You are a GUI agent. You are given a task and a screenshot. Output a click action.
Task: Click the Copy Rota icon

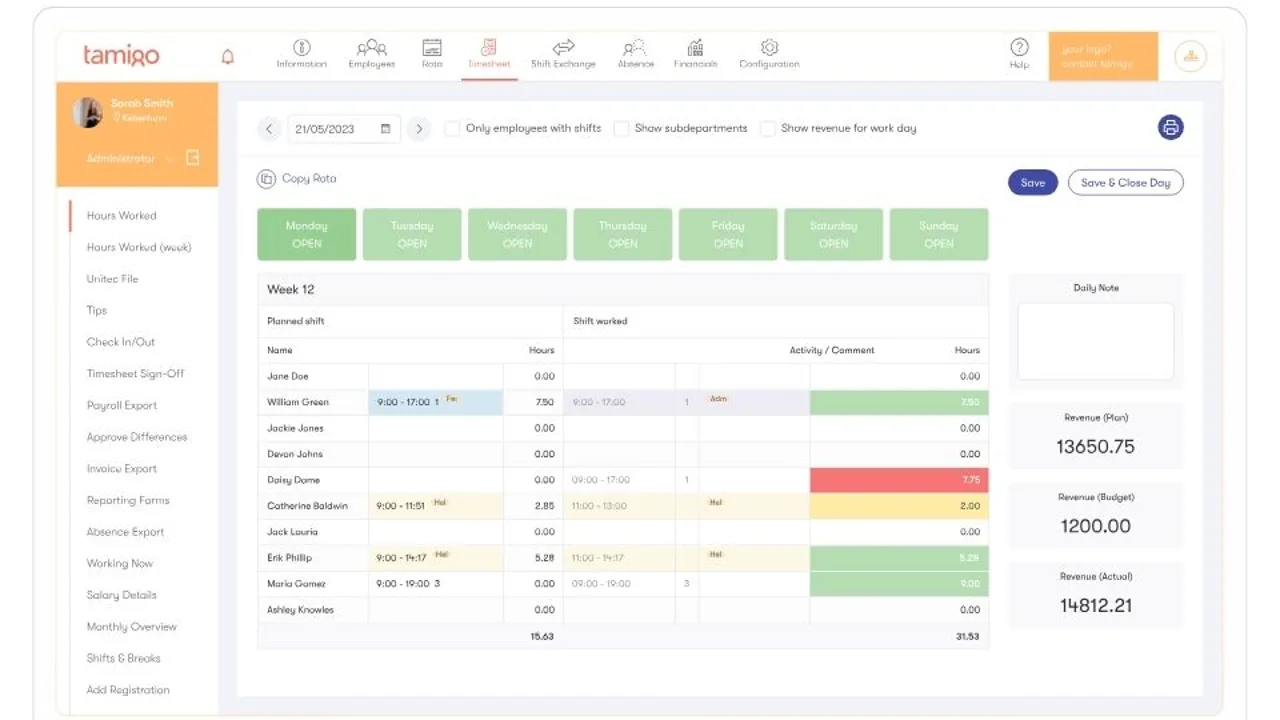(266, 179)
